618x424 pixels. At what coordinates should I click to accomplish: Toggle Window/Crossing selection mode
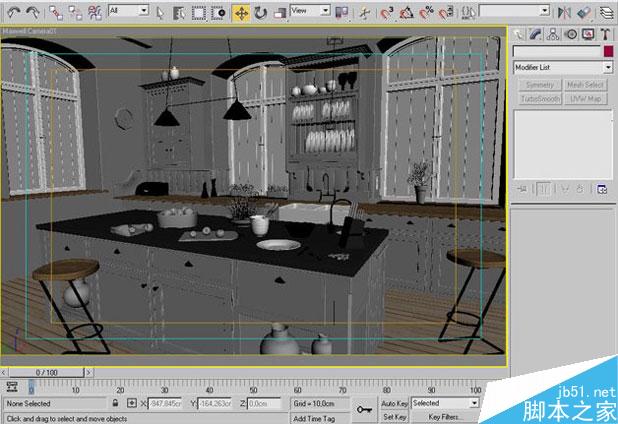point(218,13)
